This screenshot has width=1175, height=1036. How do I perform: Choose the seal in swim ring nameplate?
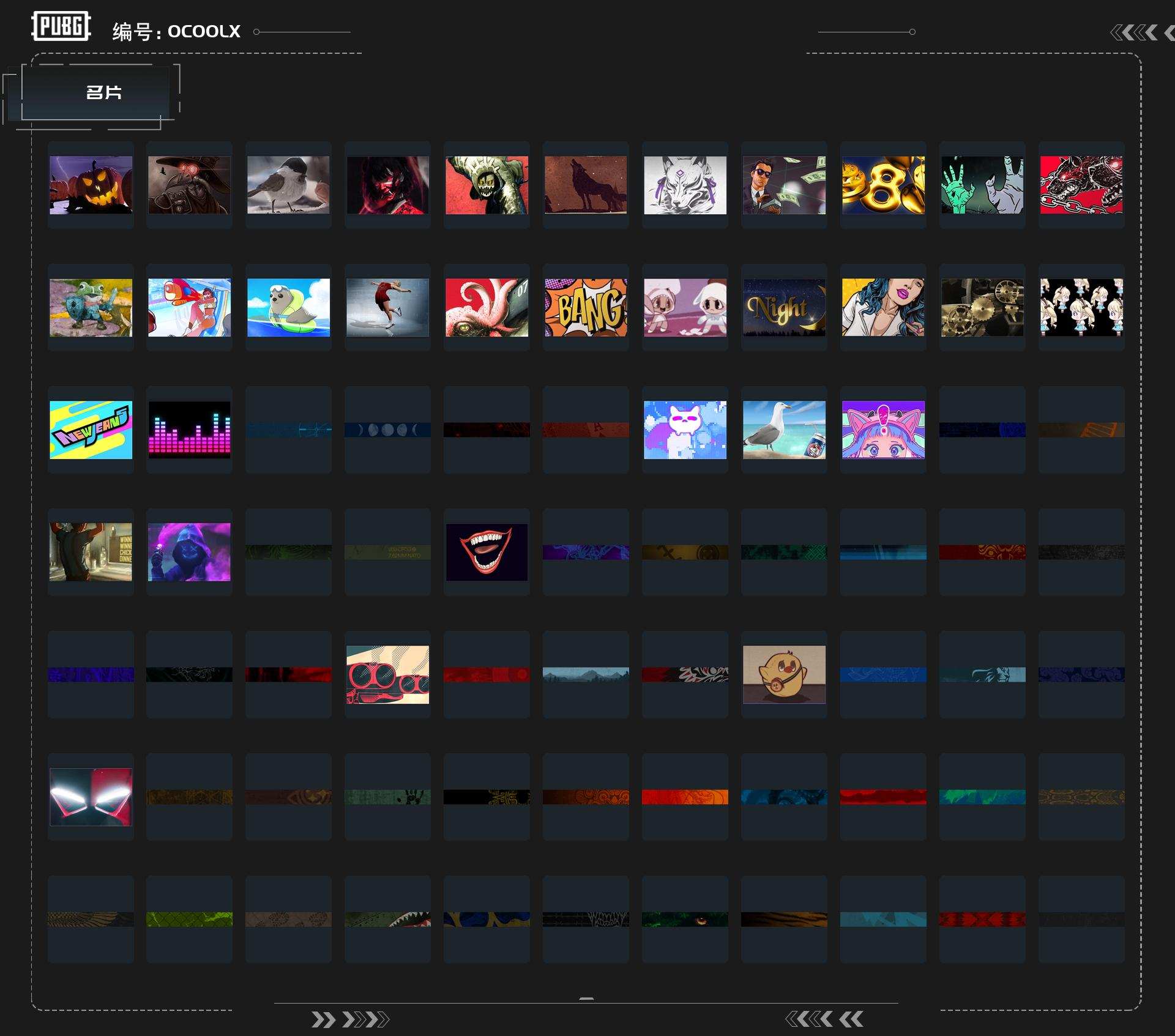coord(288,307)
